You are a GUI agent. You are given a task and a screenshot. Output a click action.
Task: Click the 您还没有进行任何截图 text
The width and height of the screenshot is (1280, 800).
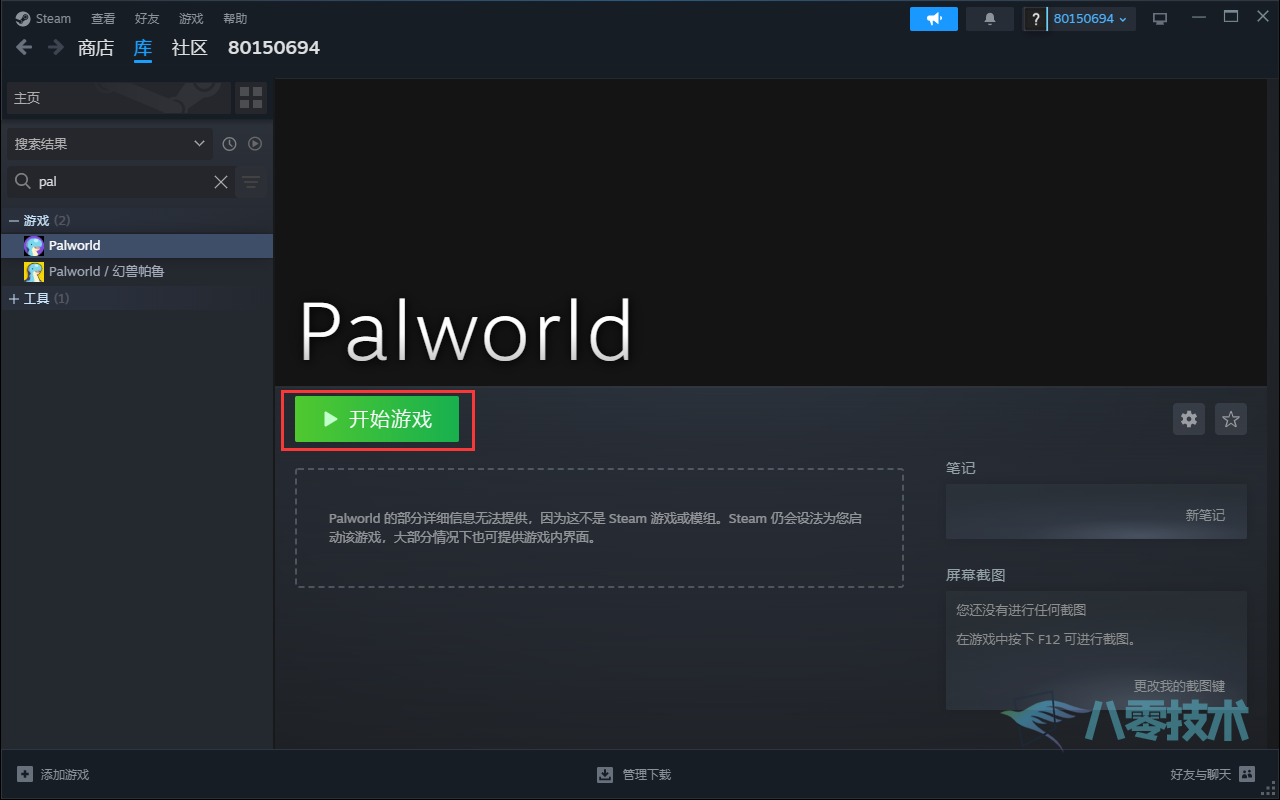1021,610
